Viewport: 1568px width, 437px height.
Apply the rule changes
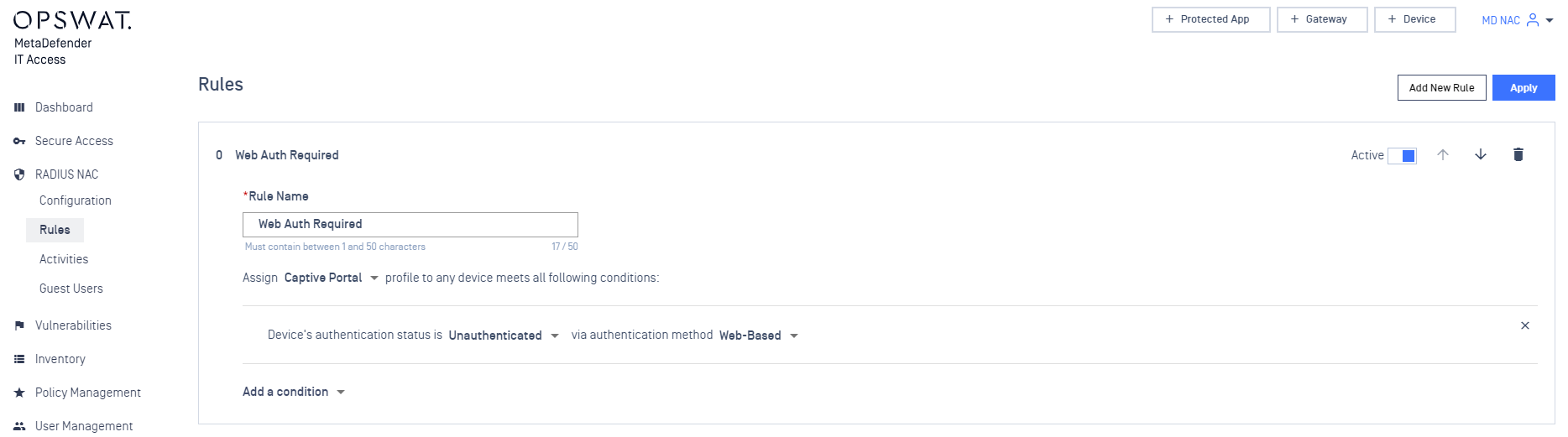click(x=1524, y=88)
